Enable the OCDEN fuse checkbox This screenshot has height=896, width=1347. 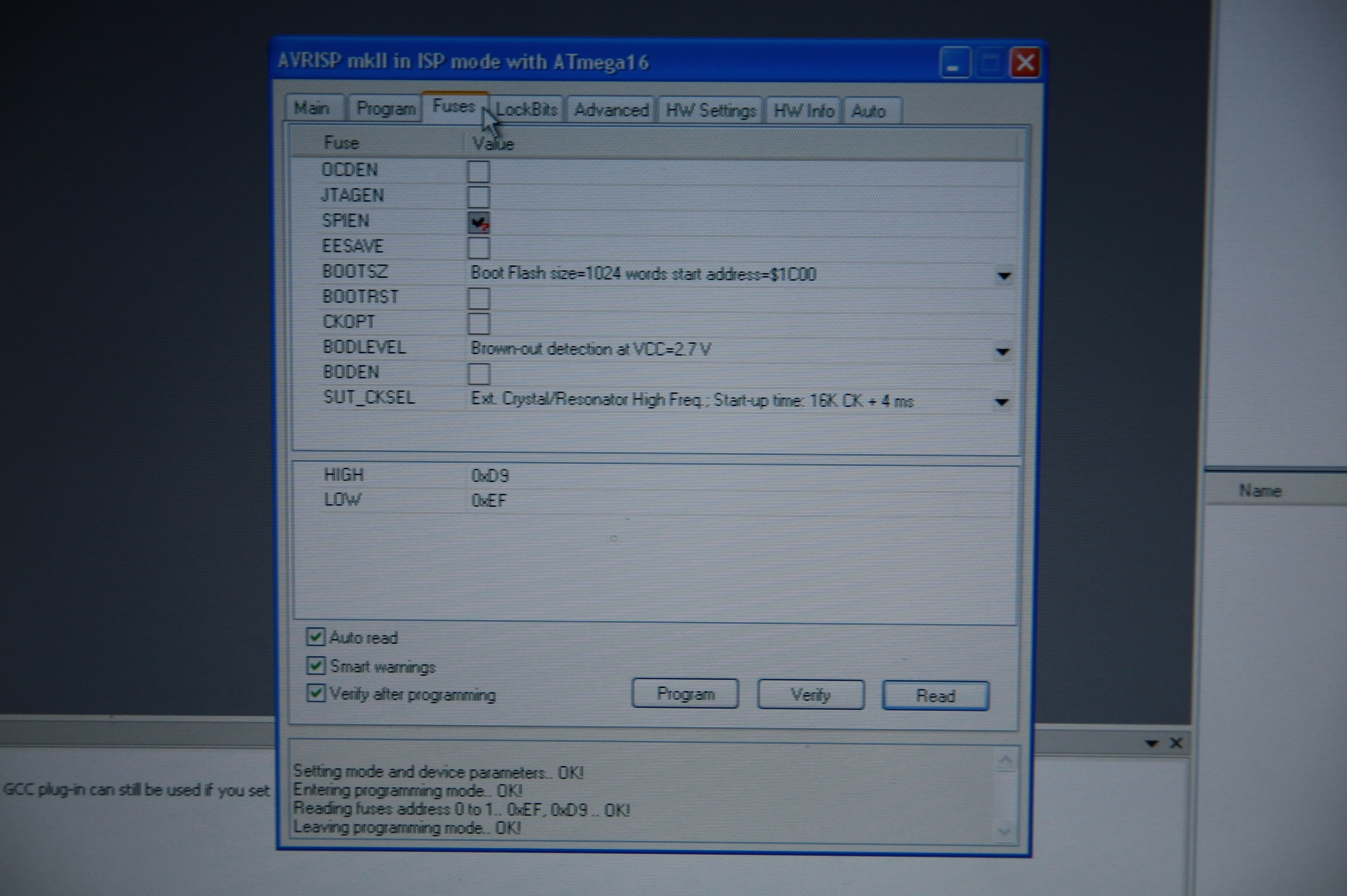click(x=478, y=171)
